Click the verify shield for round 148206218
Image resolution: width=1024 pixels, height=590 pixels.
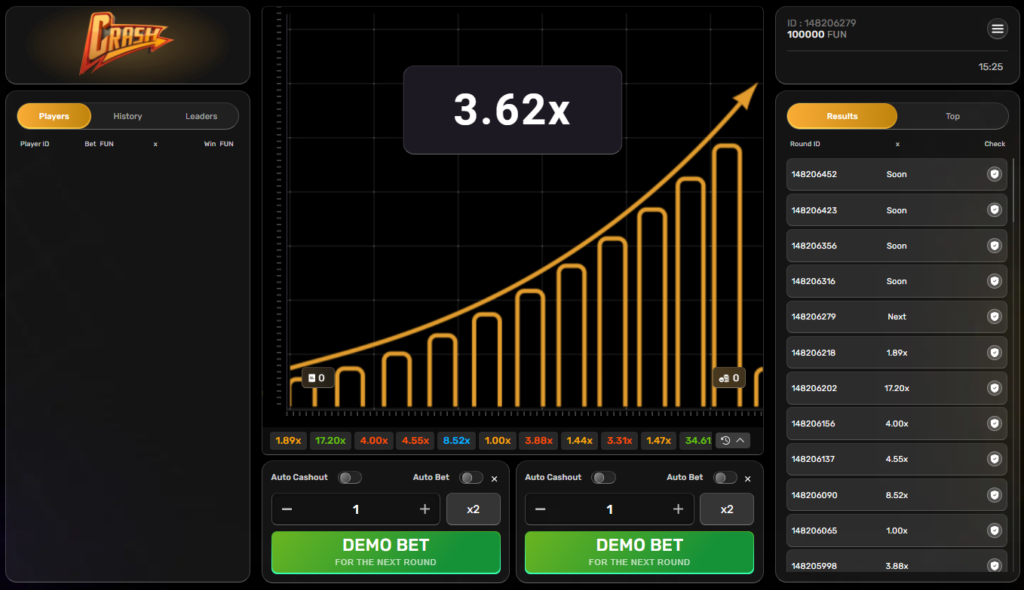coord(994,353)
